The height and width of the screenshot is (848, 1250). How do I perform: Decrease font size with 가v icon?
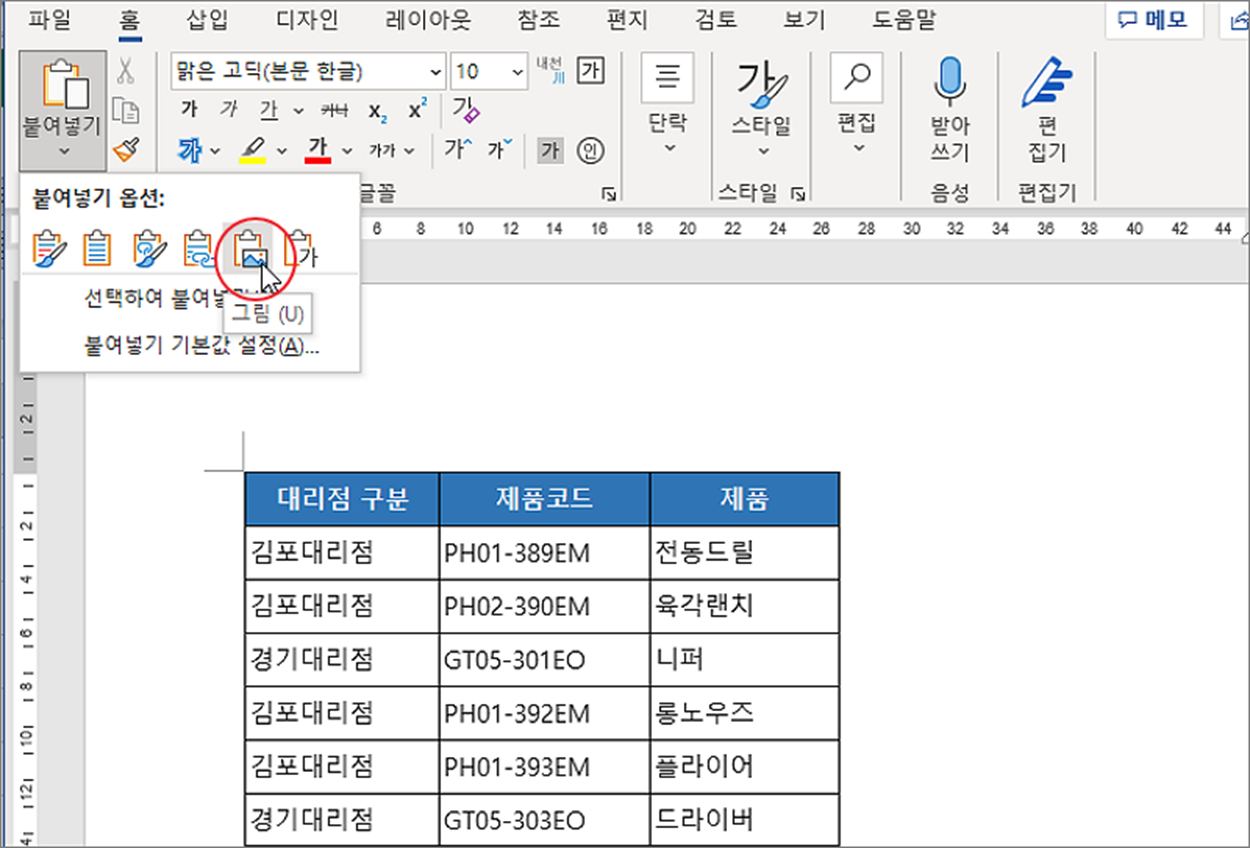pyautogui.click(x=500, y=150)
